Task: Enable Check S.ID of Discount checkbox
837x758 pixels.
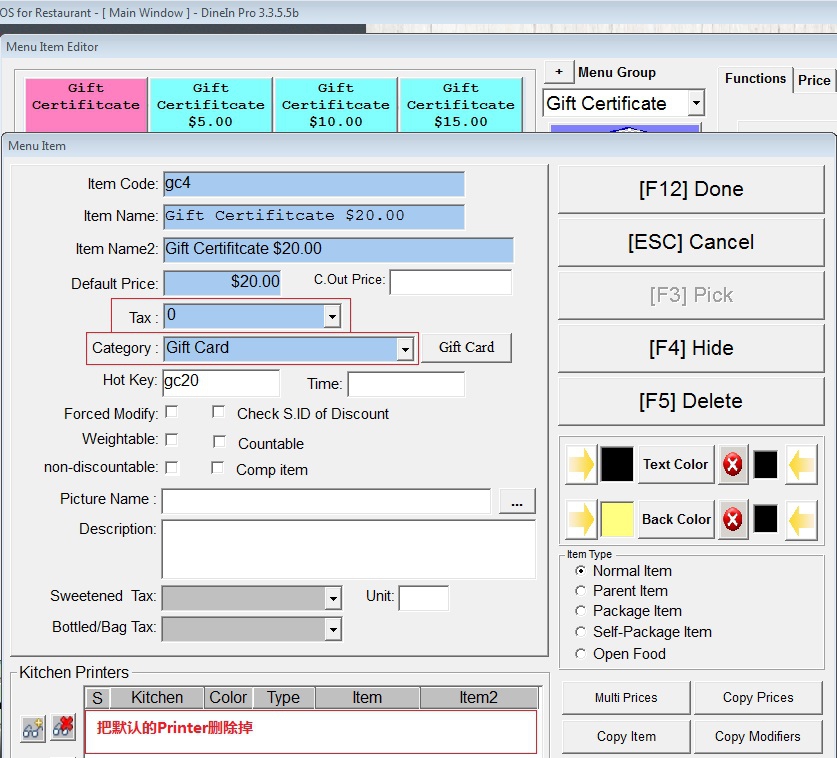Action: click(218, 412)
